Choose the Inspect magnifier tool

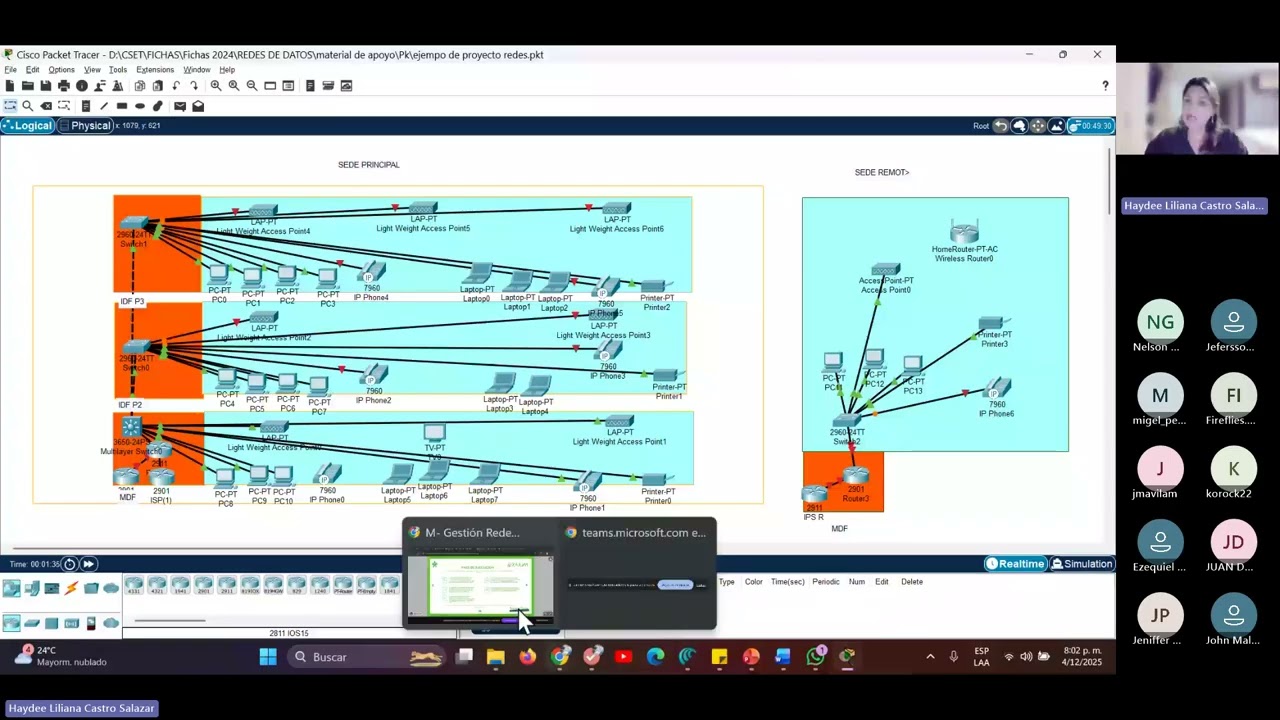click(28, 106)
